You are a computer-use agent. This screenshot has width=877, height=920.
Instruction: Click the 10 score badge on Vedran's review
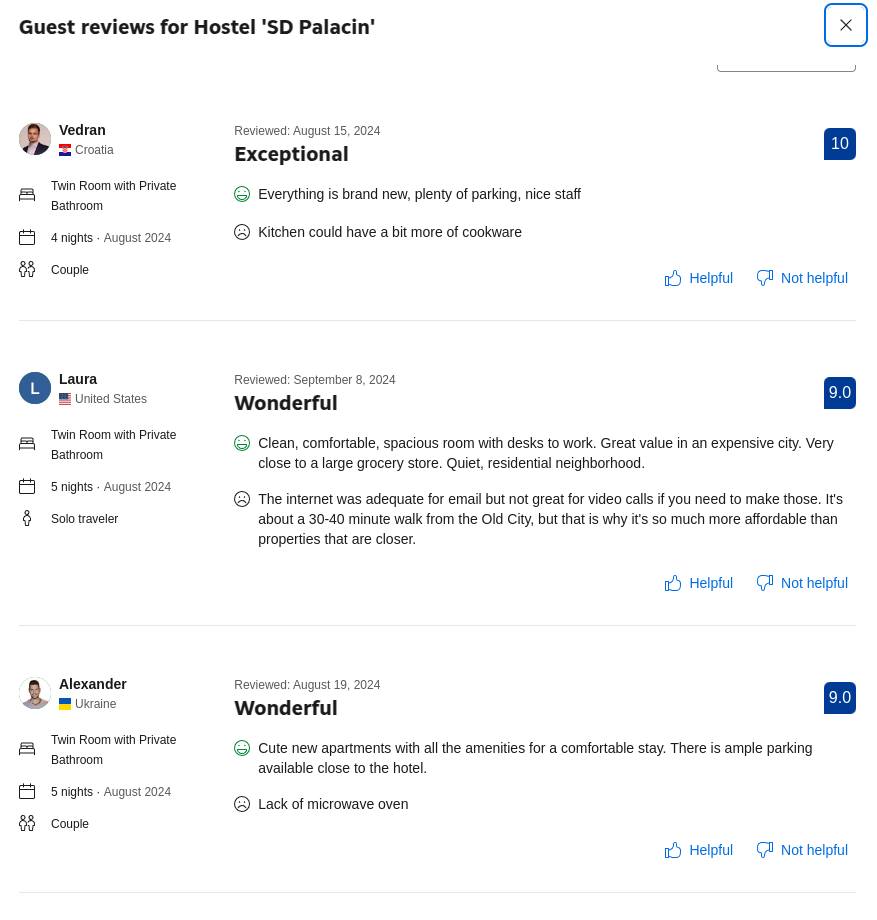tap(840, 144)
